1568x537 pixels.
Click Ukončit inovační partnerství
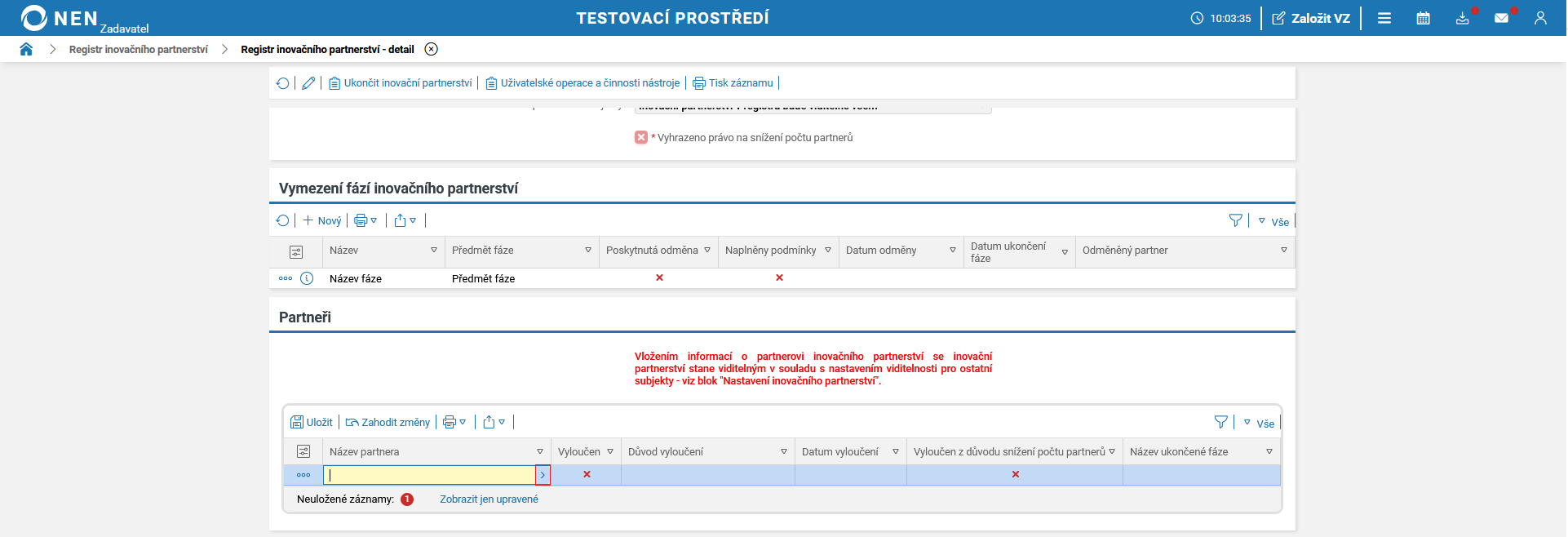(x=401, y=83)
